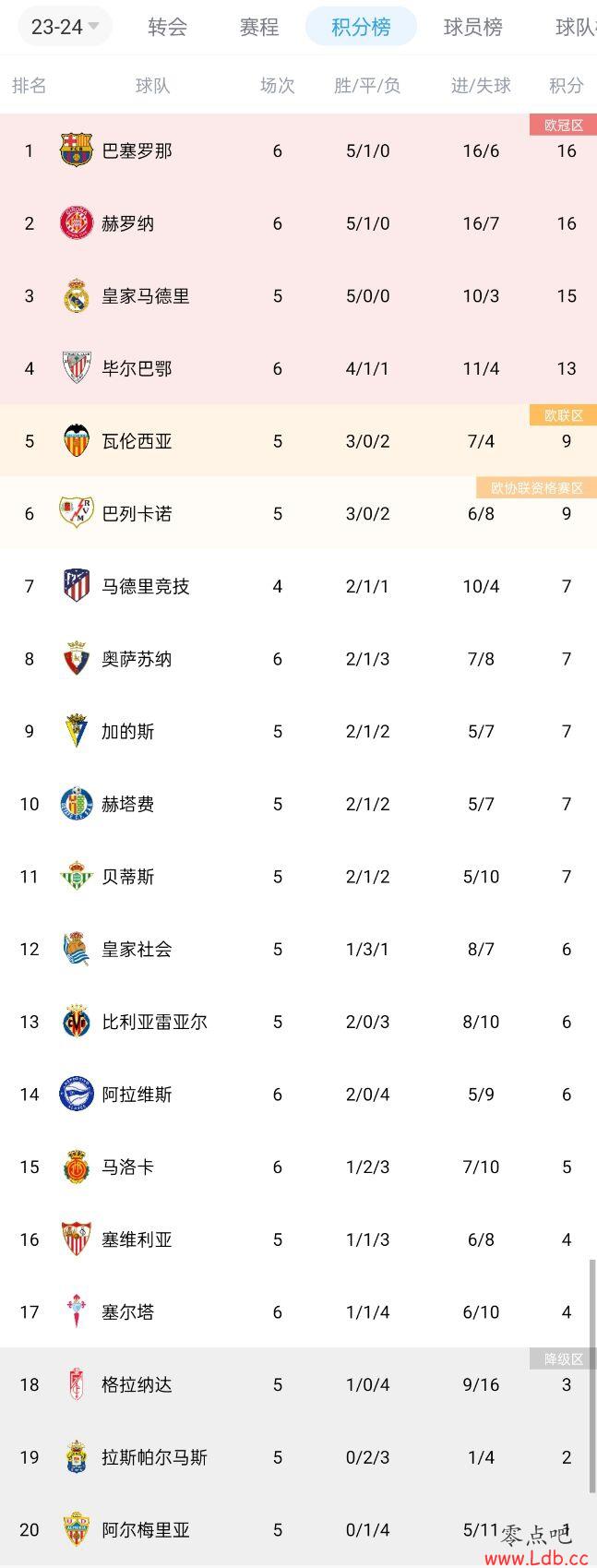Click the Sevilla crest icon

point(76,1239)
